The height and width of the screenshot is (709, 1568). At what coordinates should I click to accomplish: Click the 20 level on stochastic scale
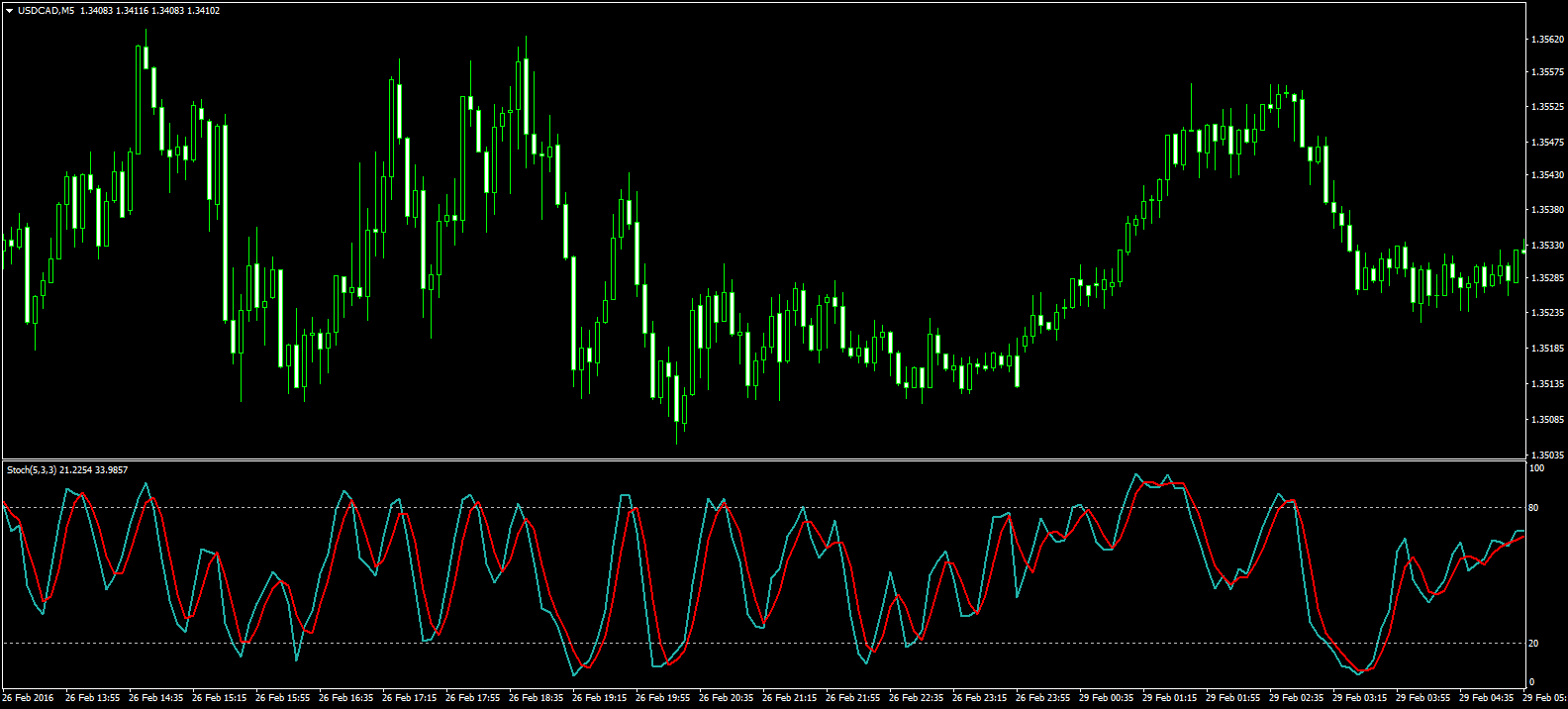[x=1533, y=644]
